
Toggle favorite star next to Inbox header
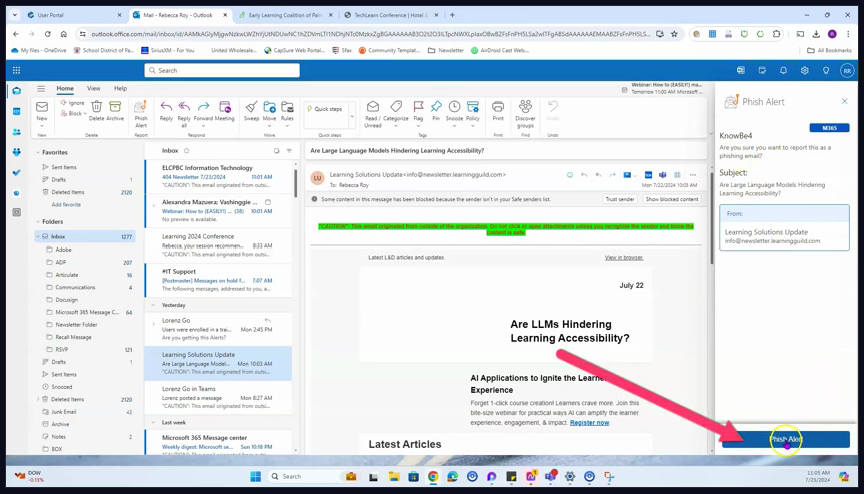186,150
